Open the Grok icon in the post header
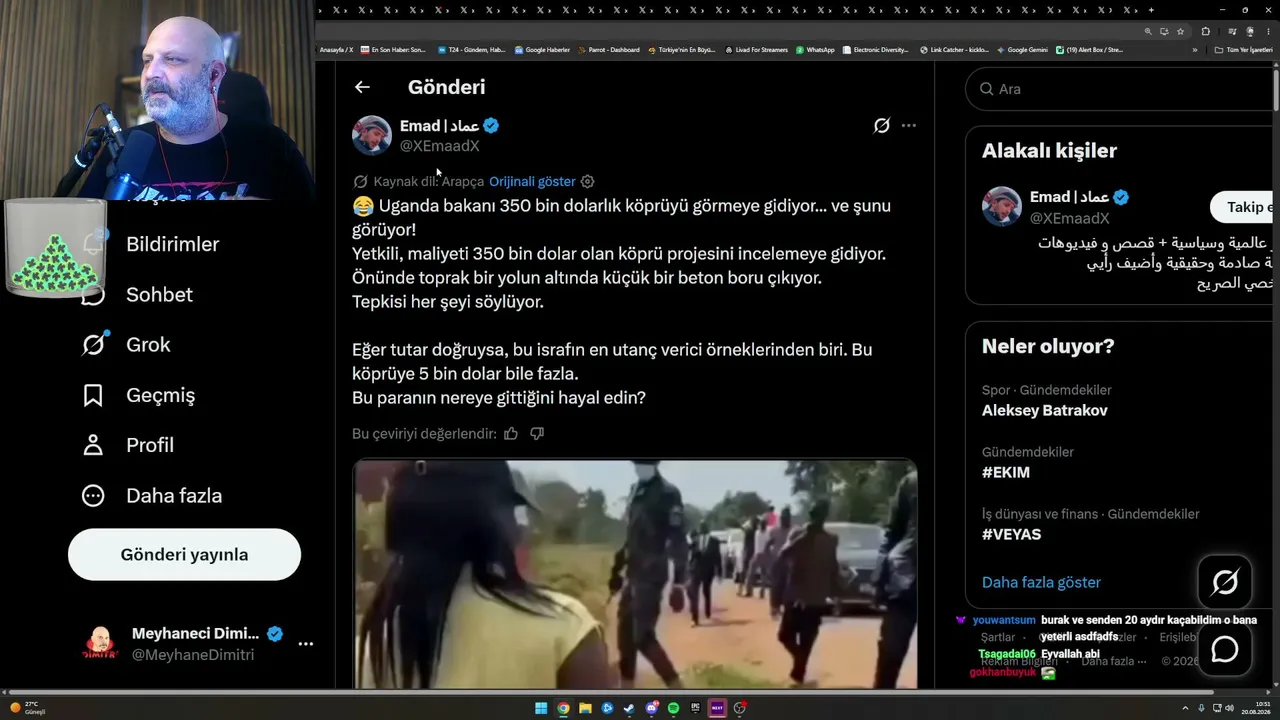The width and height of the screenshot is (1280, 720). [x=881, y=126]
